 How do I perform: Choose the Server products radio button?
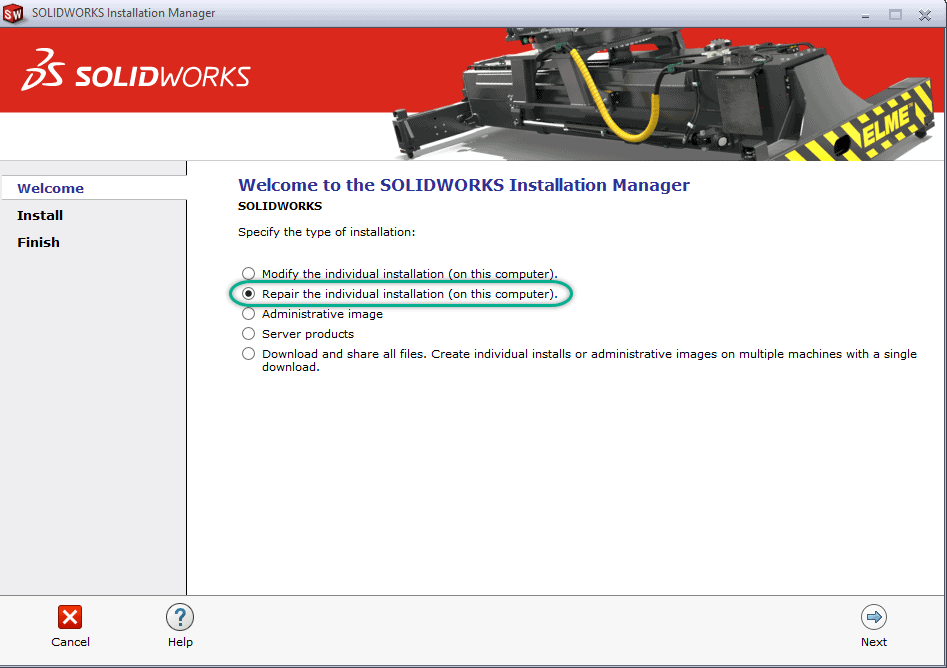click(x=248, y=333)
